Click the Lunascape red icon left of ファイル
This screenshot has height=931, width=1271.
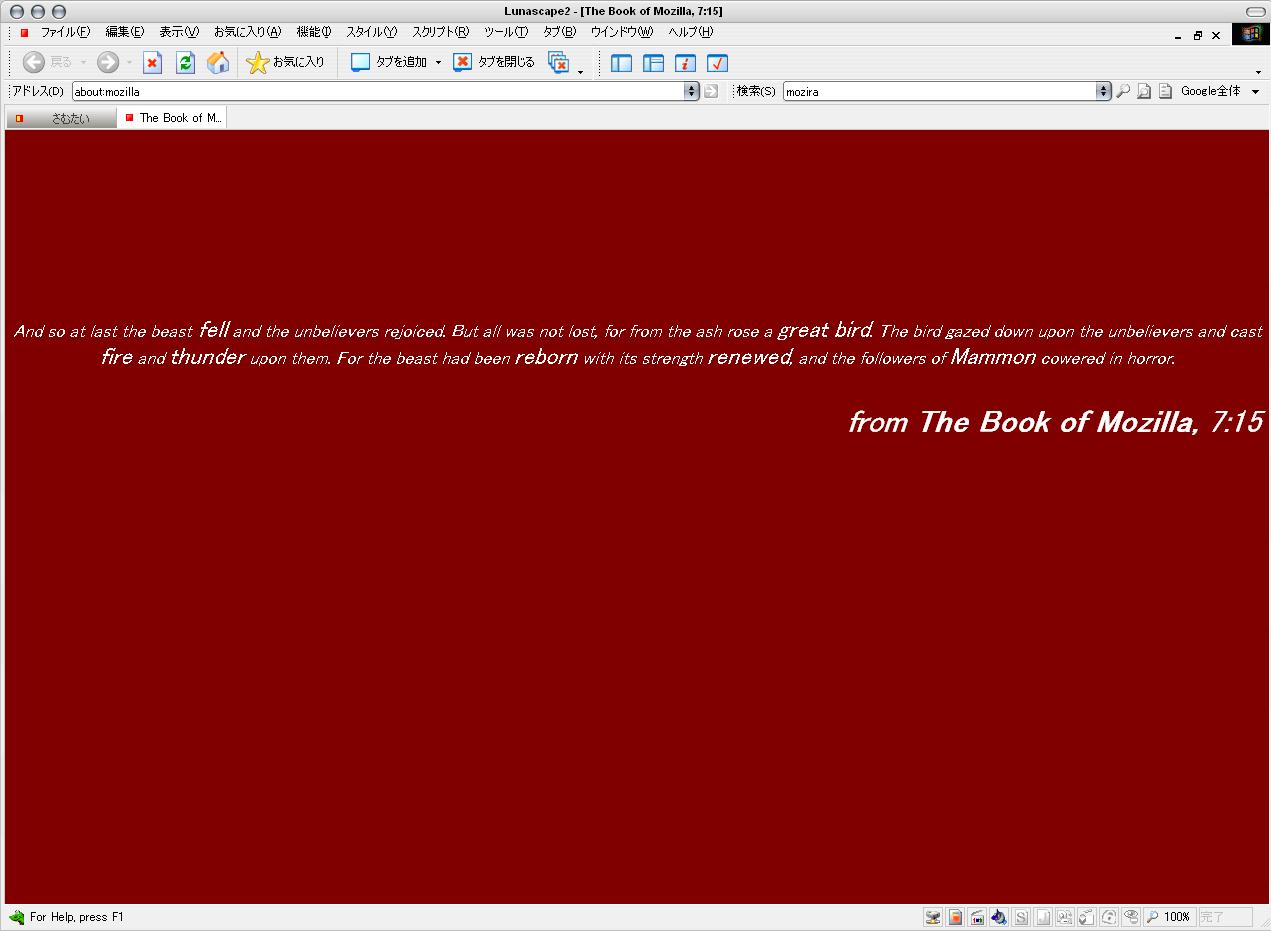tap(25, 33)
